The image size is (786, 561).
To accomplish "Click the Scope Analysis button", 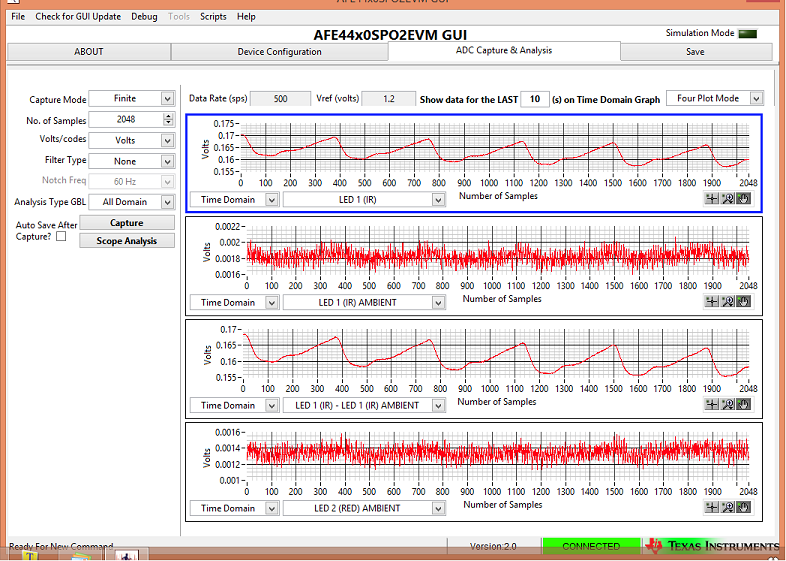I will [127, 241].
